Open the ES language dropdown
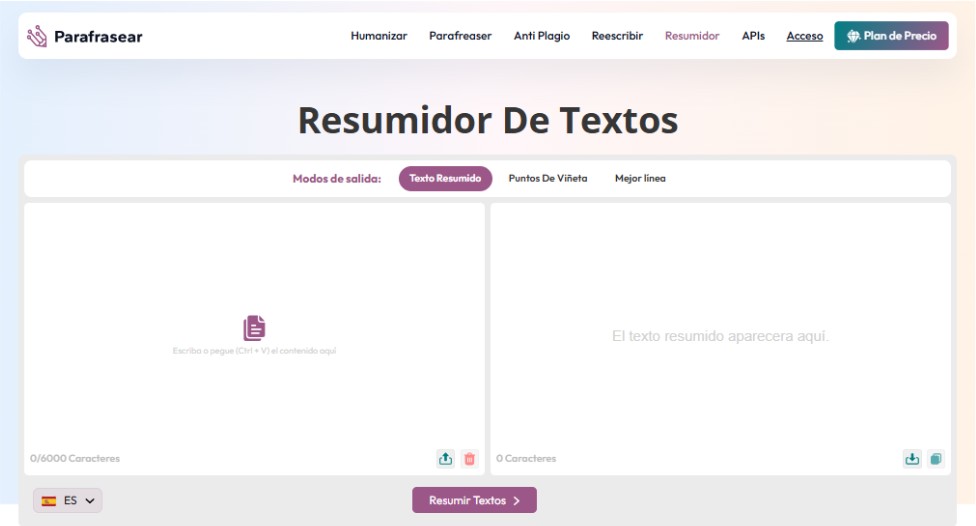Image resolution: width=976 pixels, height=526 pixels. click(x=68, y=500)
